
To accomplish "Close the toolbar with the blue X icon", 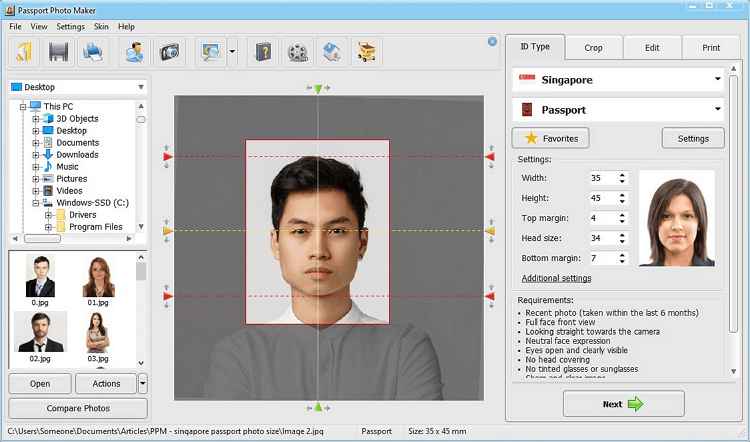I will click(x=492, y=42).
